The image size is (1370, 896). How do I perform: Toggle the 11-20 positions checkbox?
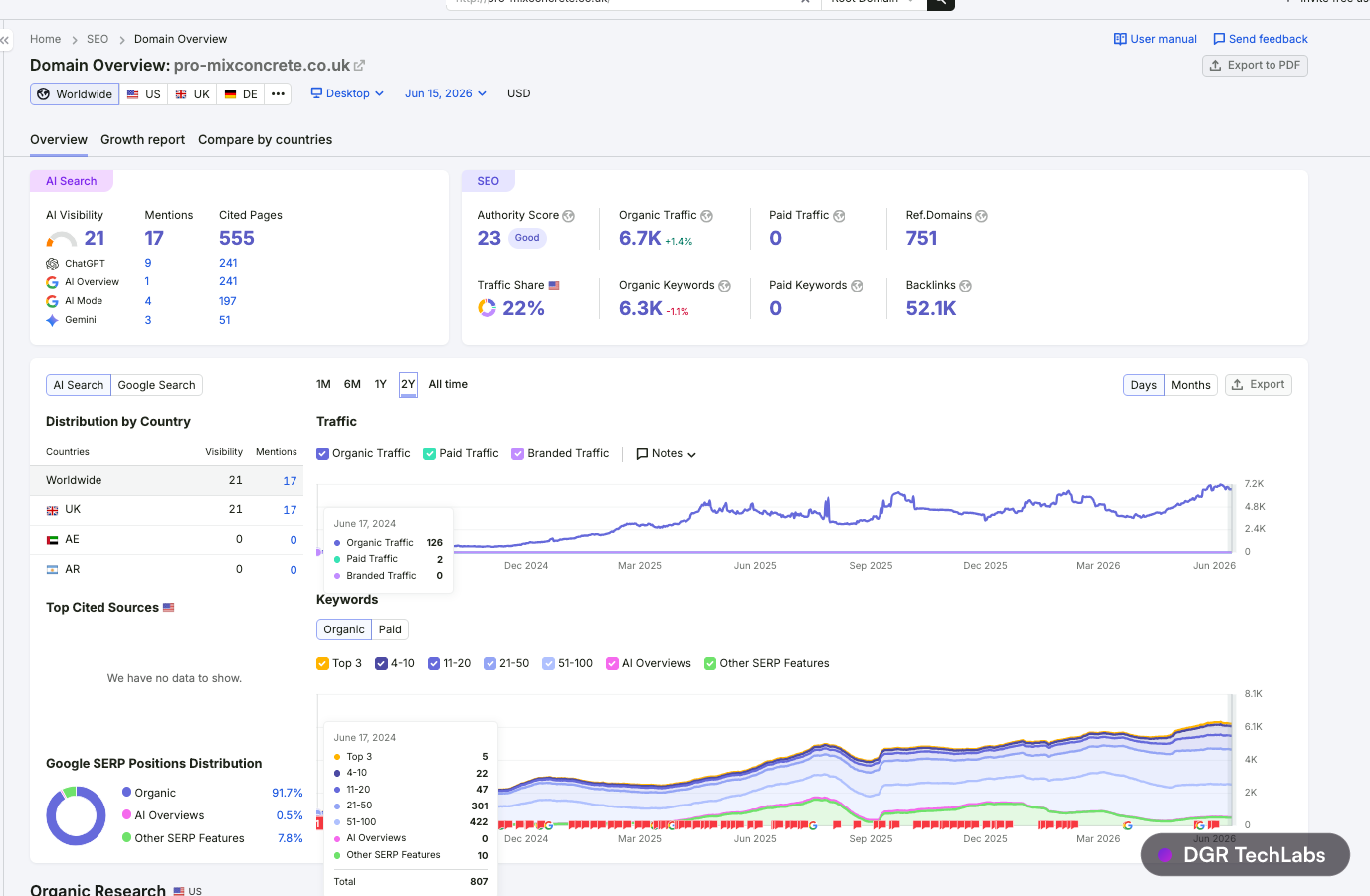pos(434,663)
